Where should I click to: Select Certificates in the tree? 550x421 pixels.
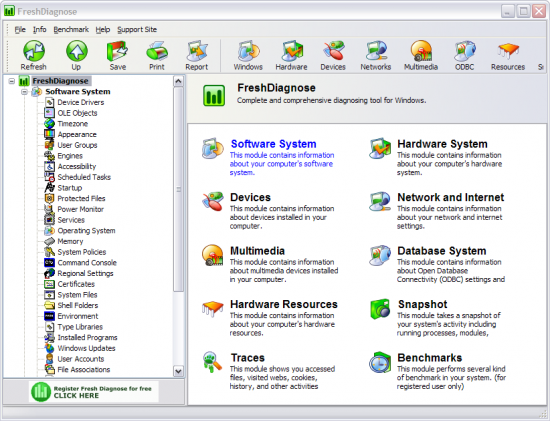pos(76,284)
